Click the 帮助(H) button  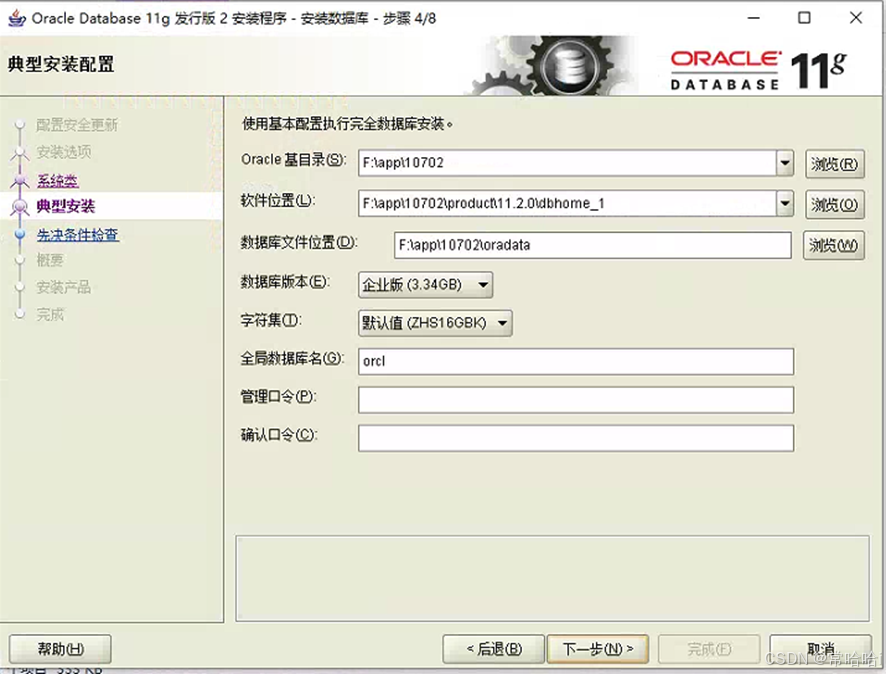point(60,649)
